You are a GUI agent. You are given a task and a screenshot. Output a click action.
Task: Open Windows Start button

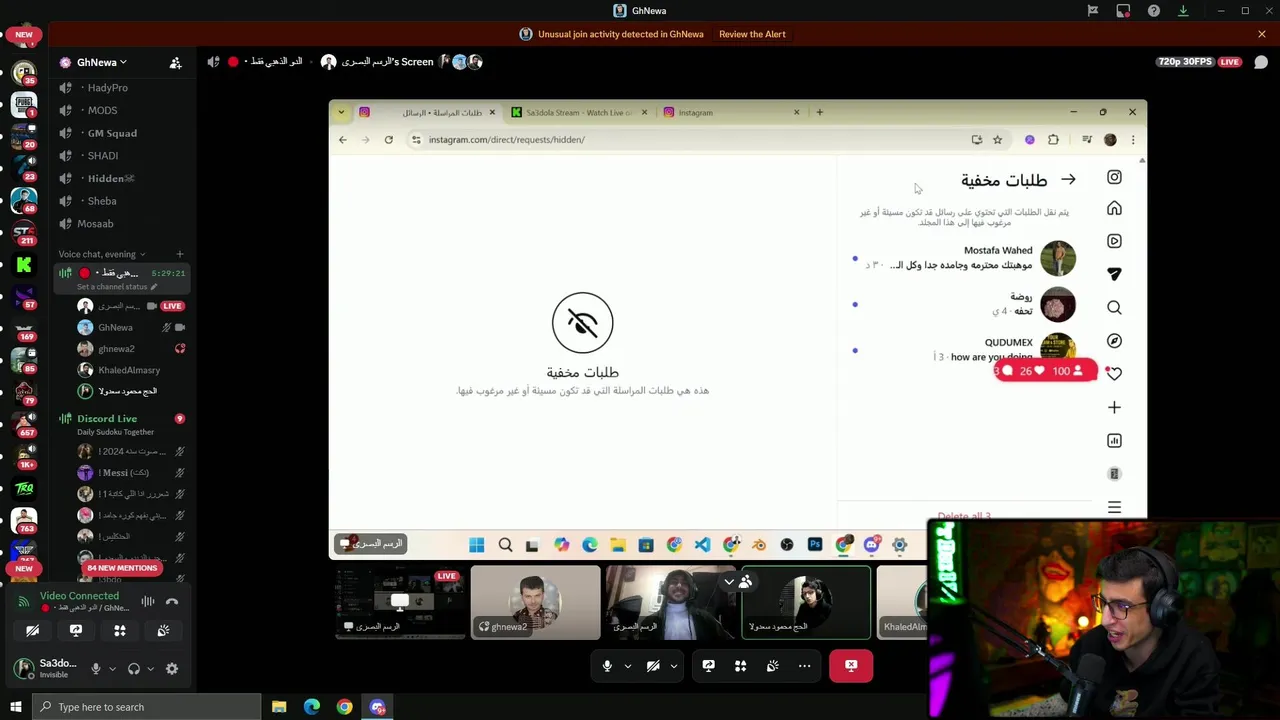click(x=16, y=707)
